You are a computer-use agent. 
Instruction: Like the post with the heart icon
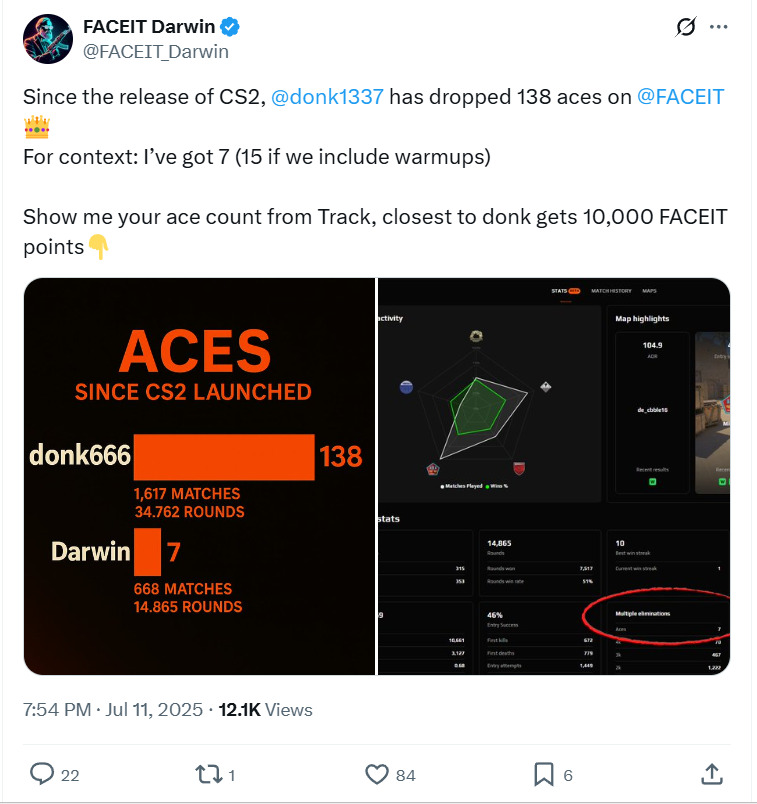pos(373,773)
